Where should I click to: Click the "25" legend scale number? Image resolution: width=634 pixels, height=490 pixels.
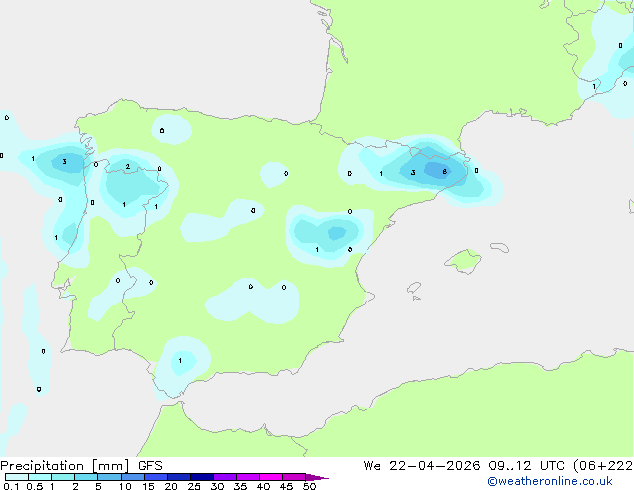(x=194, y=486)
